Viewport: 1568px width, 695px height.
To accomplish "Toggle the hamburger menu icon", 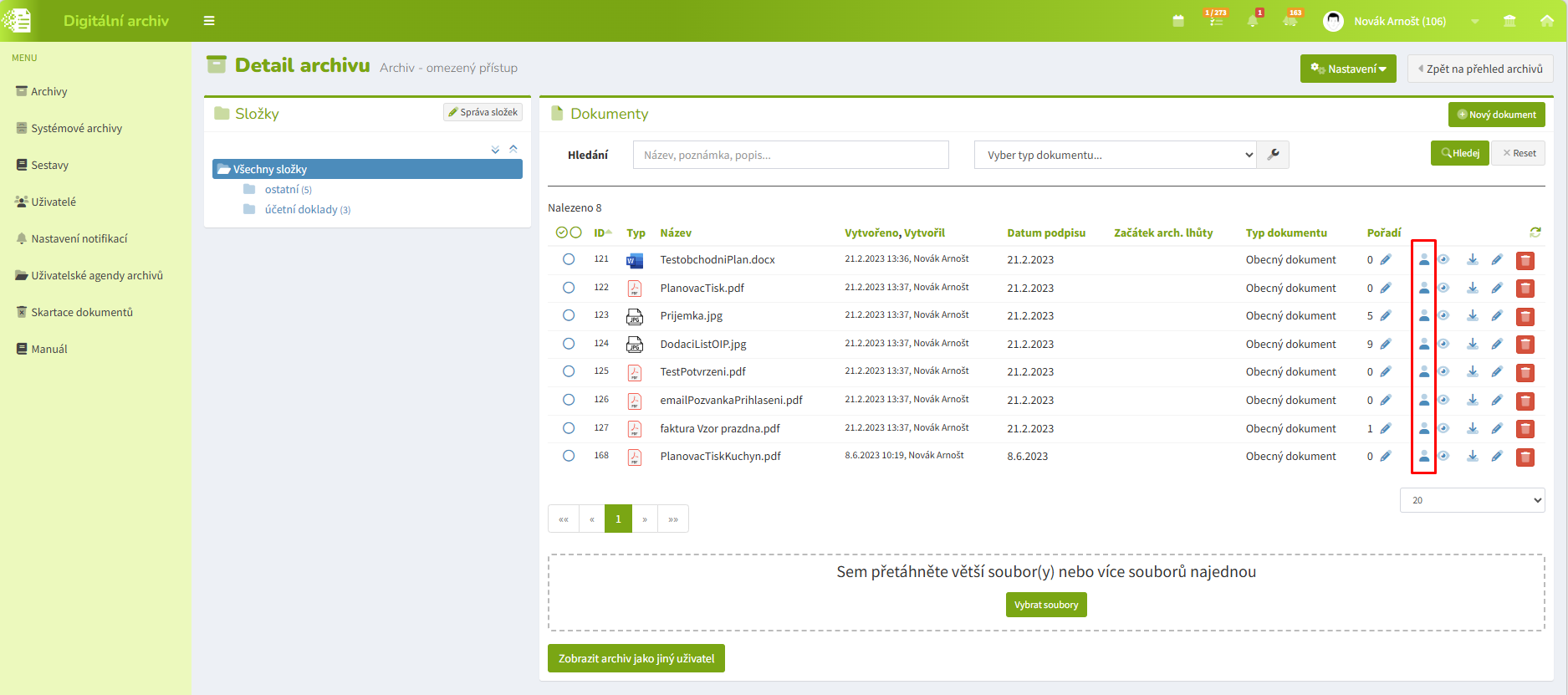I will 209,21.
